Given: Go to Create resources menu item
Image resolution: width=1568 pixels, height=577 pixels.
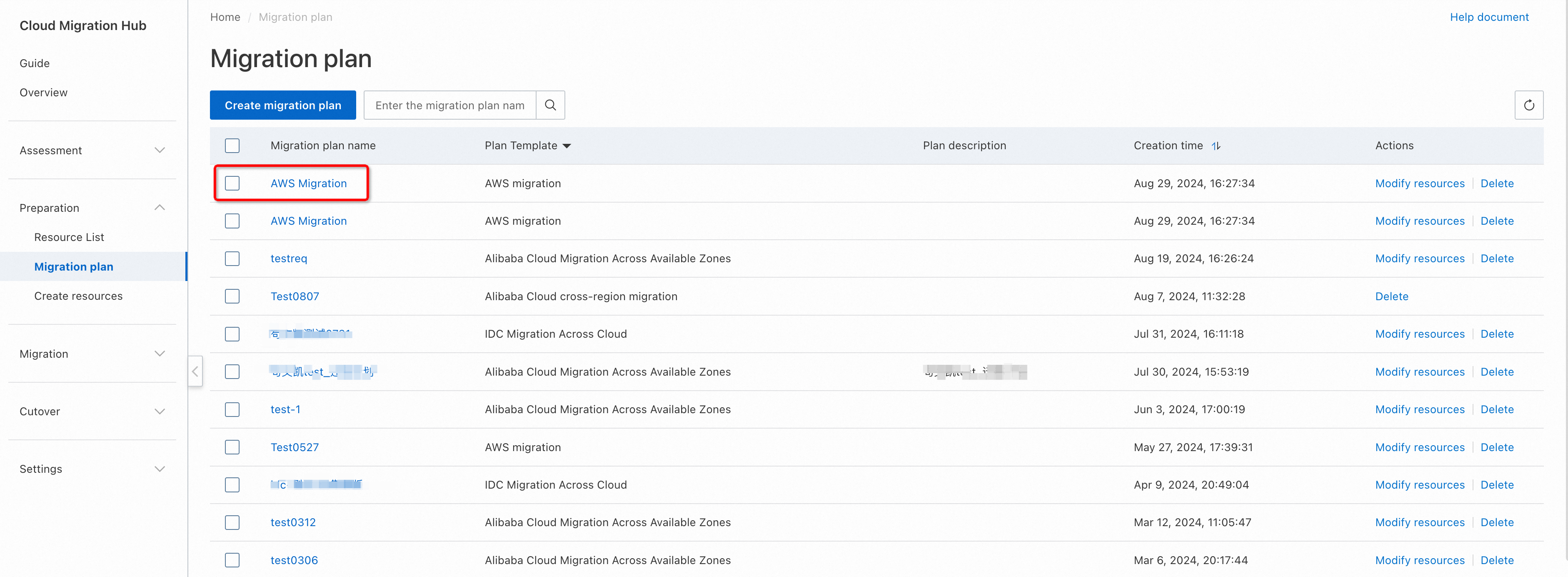Looking at the screenshot, I should [x=78, y=296].
